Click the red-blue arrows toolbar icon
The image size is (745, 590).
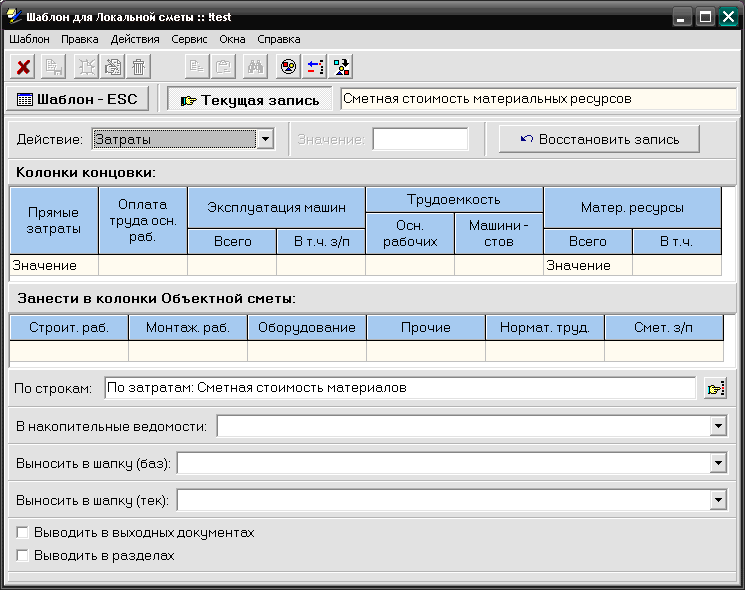click(315, 67)
